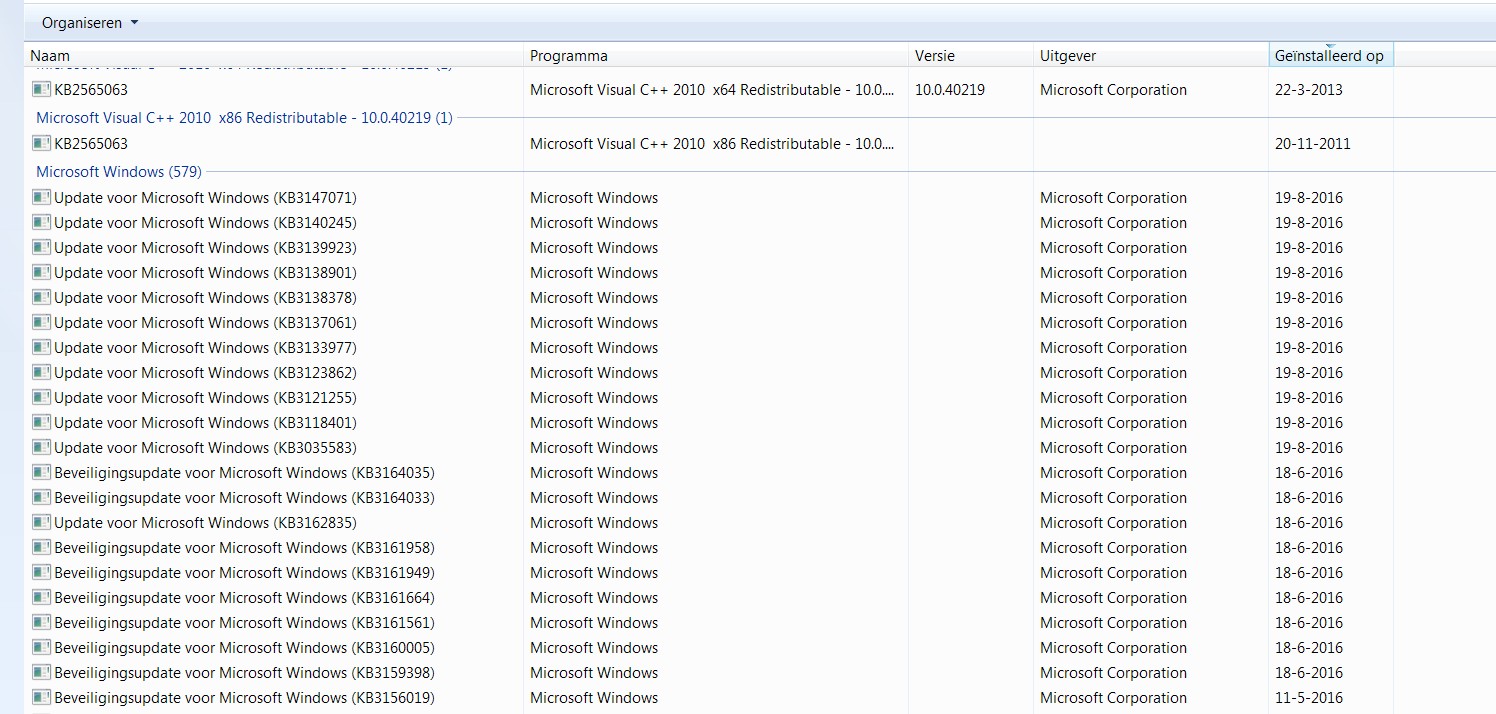Select the name 'Update voor Microsoft Windows (KB3138901)'
Image resolution: width=1496 pixels, height=714 pixels.
205,273
